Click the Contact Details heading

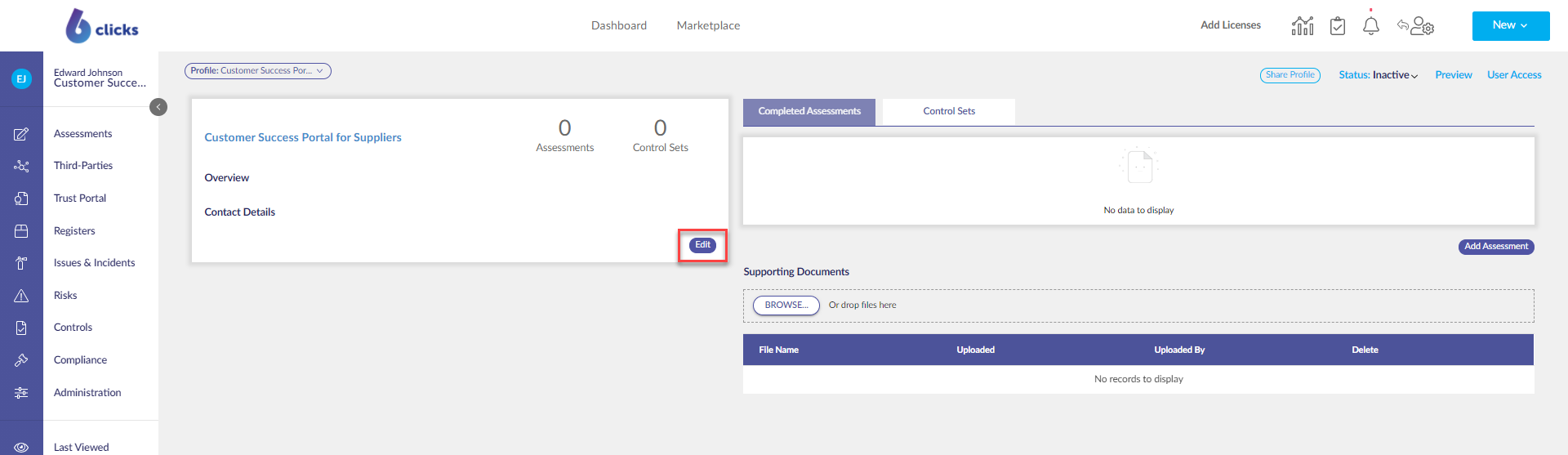tap(240, 212)
